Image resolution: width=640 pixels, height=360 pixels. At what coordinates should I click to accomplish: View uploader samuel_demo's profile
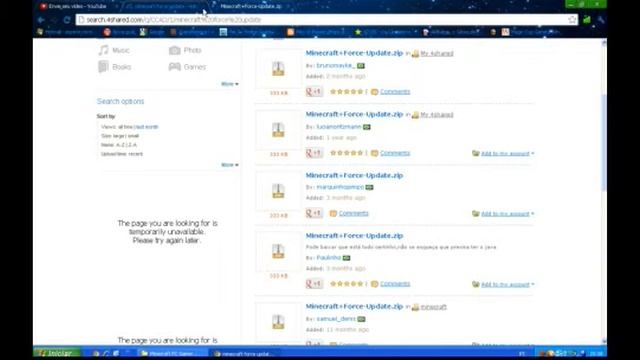[x=336, y=319]
